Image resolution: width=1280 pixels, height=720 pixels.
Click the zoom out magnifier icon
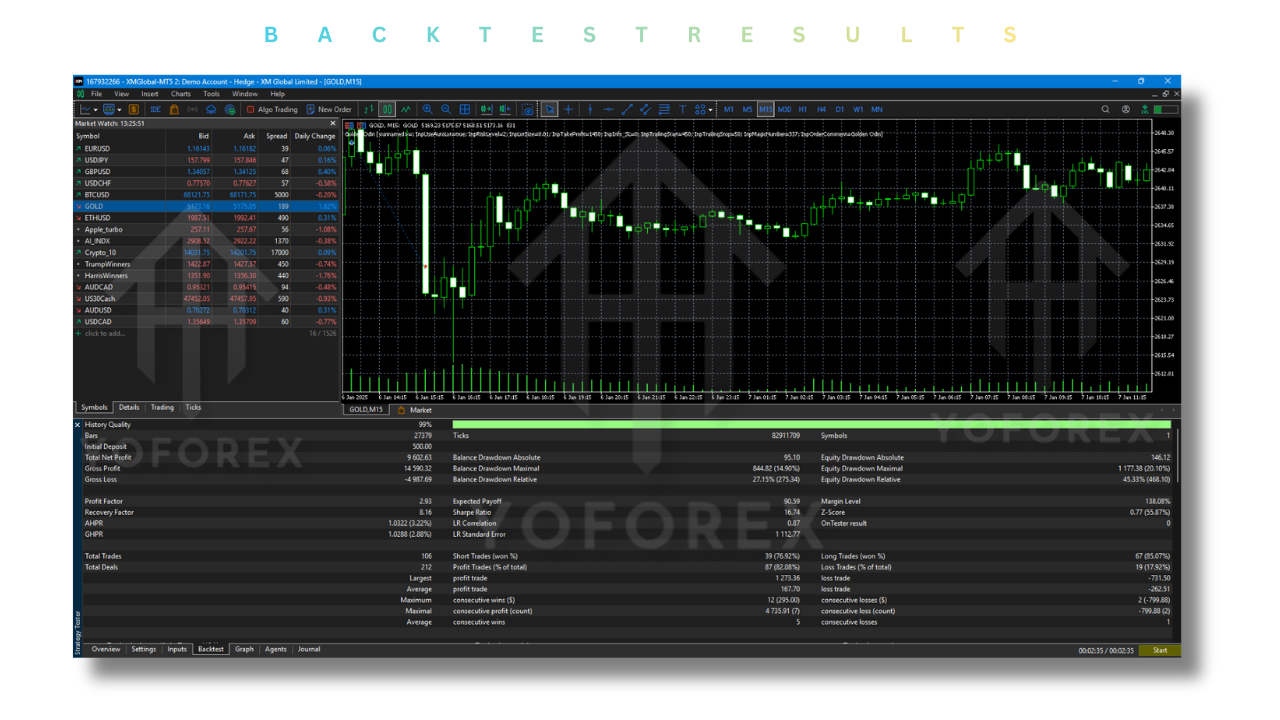(446, 109)
